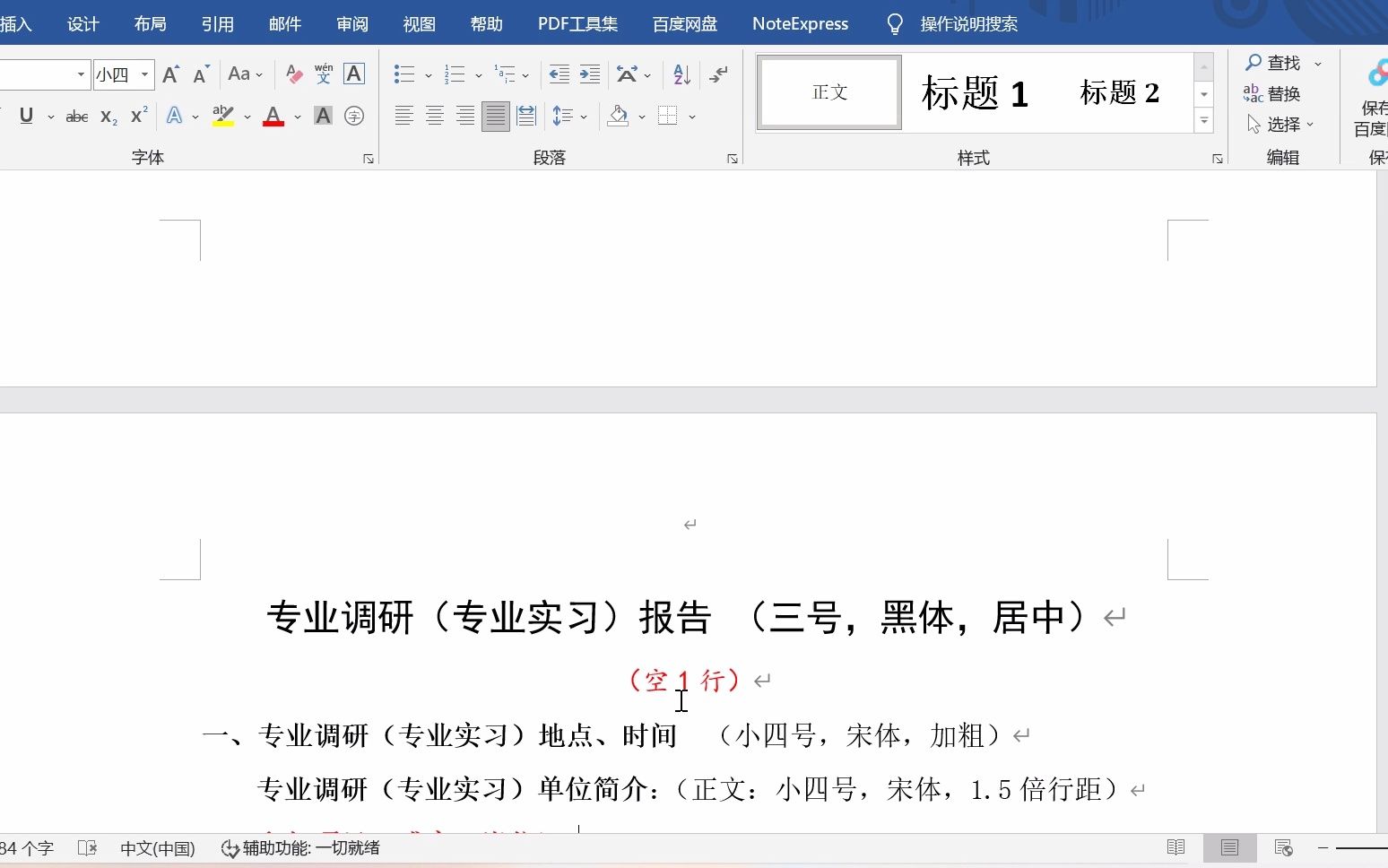Switch to web layout view in status bar
This screenshot has height=868, width=1388.
[1283, 847]
